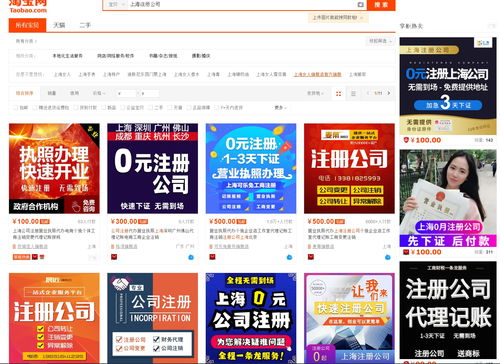Open the Taobao.com logo homepage
Screen dimensions: 500x364
coord(28,7)
